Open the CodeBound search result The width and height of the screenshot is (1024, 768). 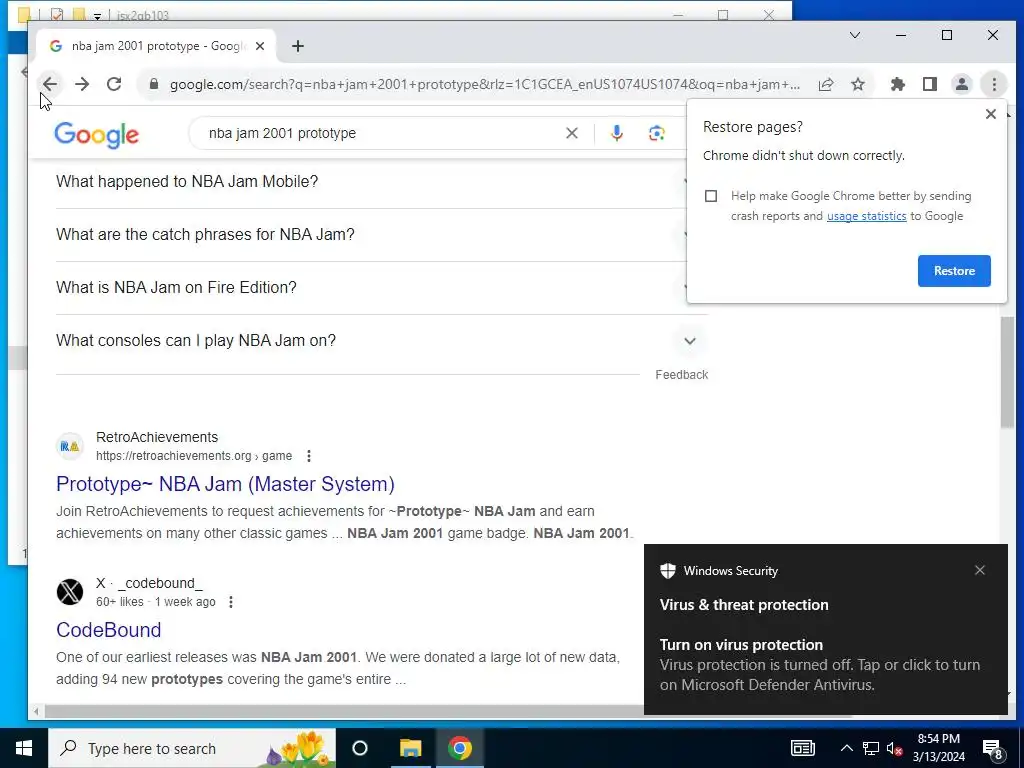coord(108,630)
